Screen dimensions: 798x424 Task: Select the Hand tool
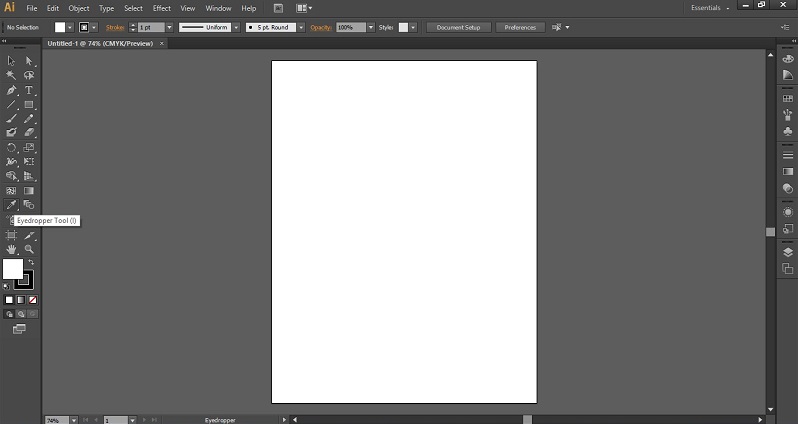pos(11,249)
